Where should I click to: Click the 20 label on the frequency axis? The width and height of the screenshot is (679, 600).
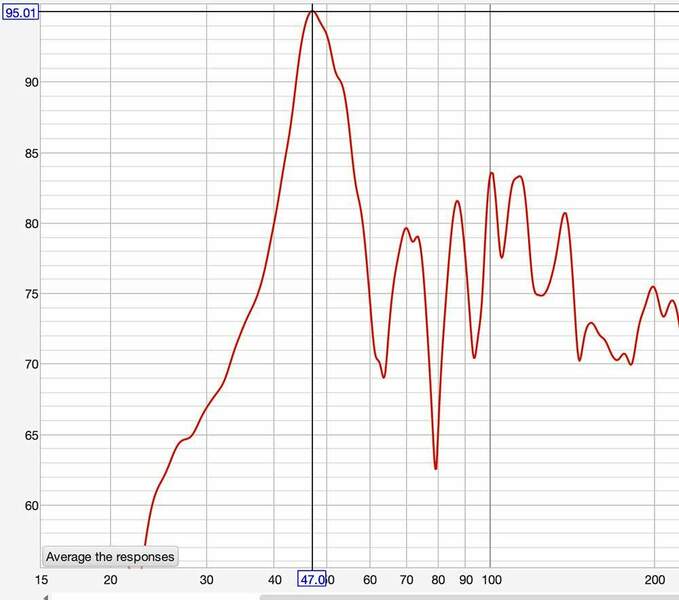[x=110, y=579]
